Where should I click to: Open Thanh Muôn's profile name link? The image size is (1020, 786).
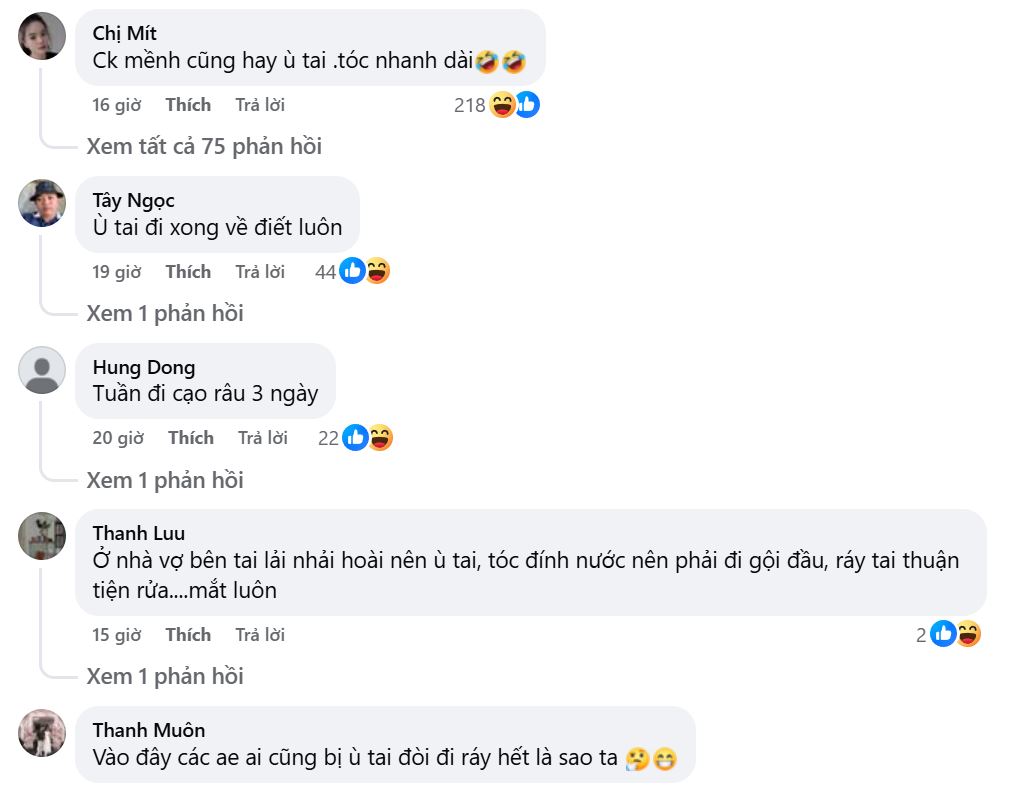(149, 730)
